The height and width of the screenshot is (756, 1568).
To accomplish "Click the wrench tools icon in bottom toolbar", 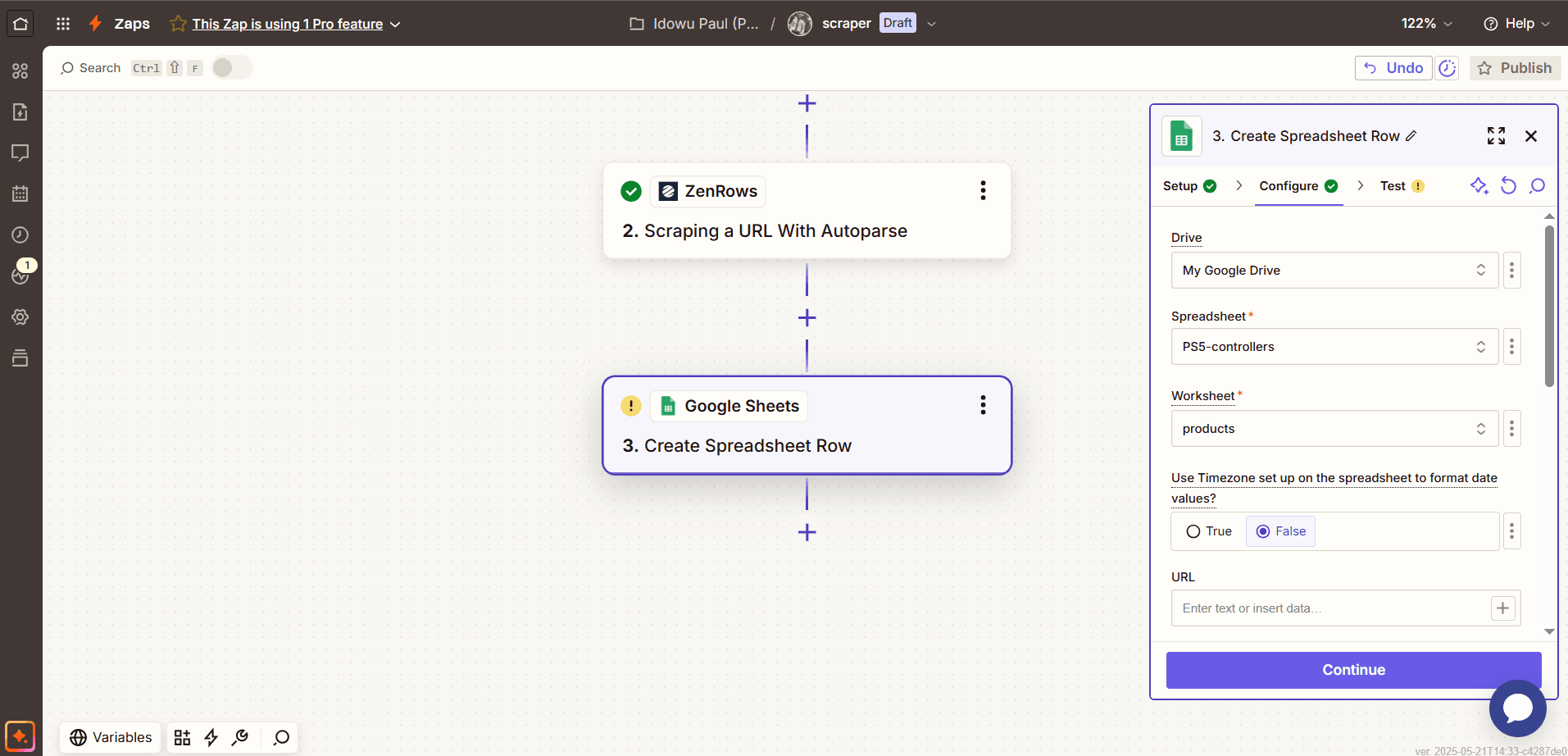I will coord(240,737).
